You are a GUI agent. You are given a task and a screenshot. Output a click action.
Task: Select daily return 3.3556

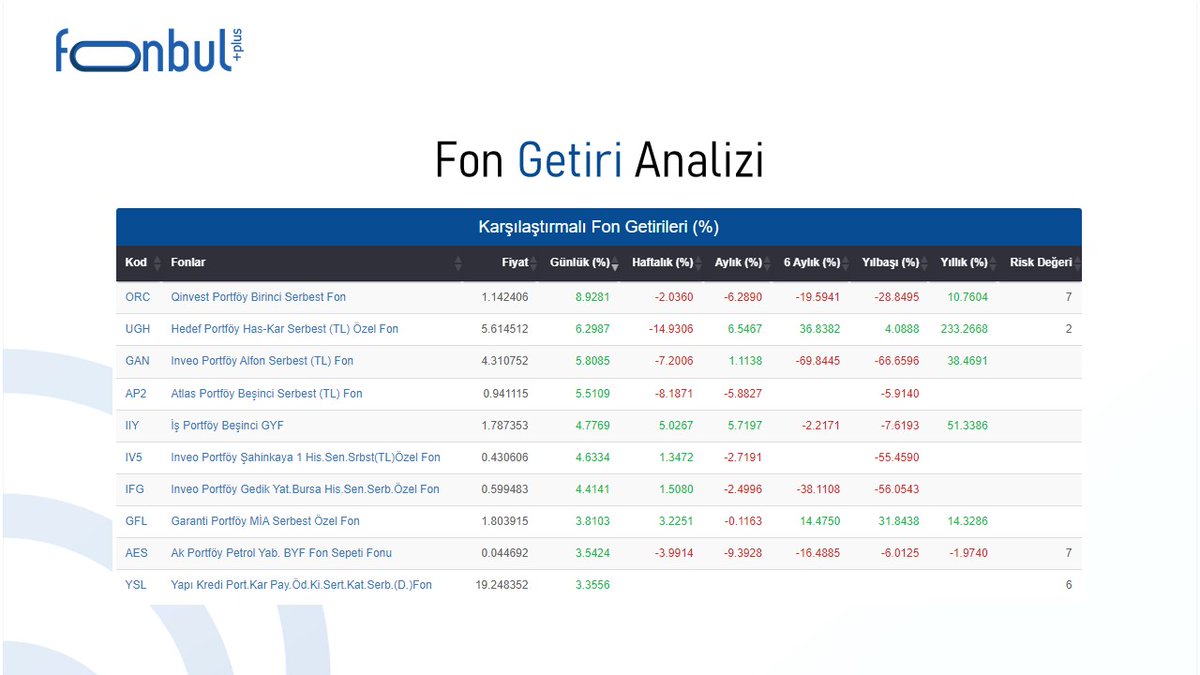(x=592, y=585)
